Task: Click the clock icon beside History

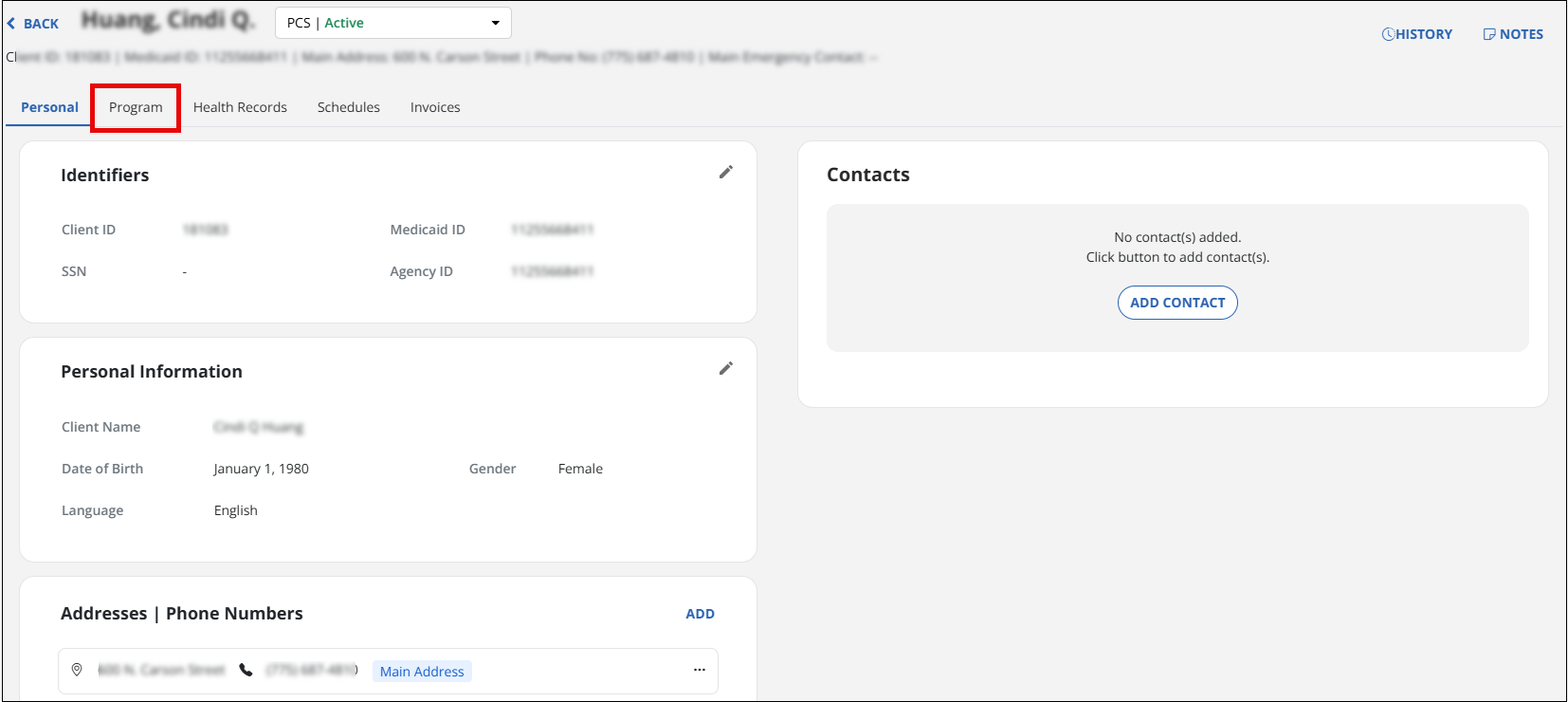Action: [1388, 34]
